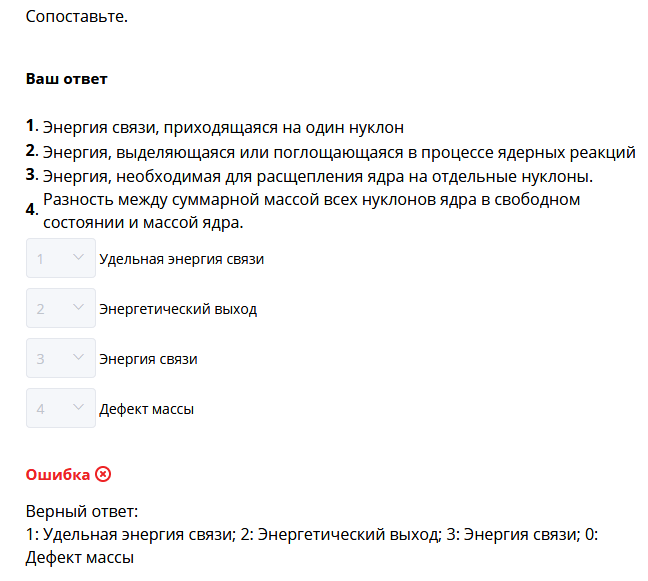
Task: Click the Ваш ответ heading
Action: [x=66, y=78]
